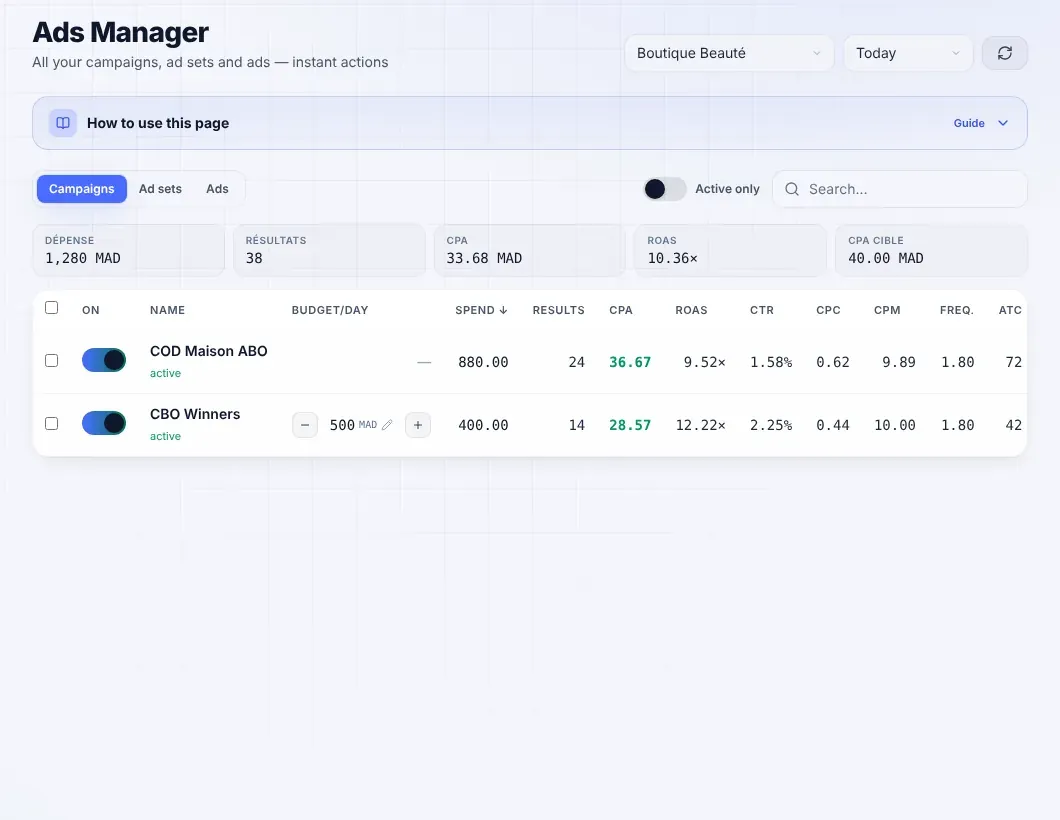Click the 12.22× ROAS value
1060x820 pixels.
700,425
